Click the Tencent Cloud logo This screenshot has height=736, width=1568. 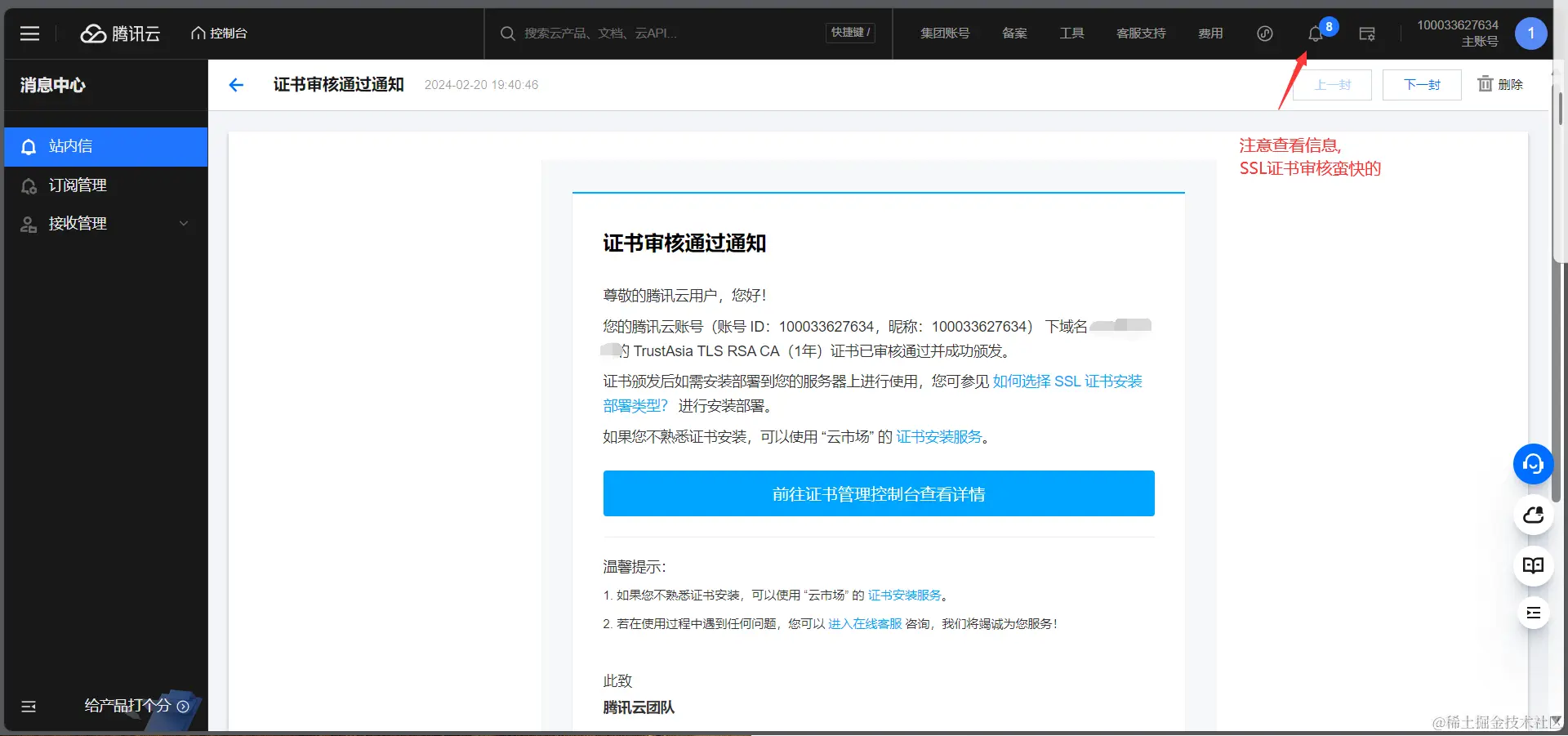120,33
